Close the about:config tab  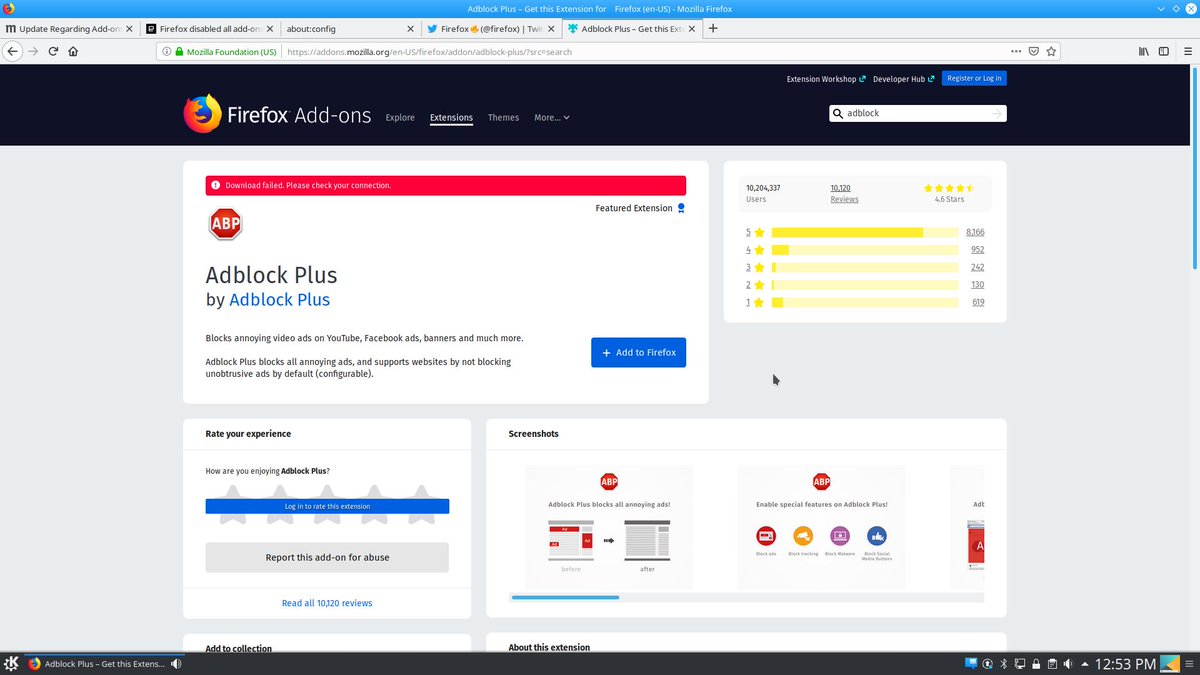point(410,29)
